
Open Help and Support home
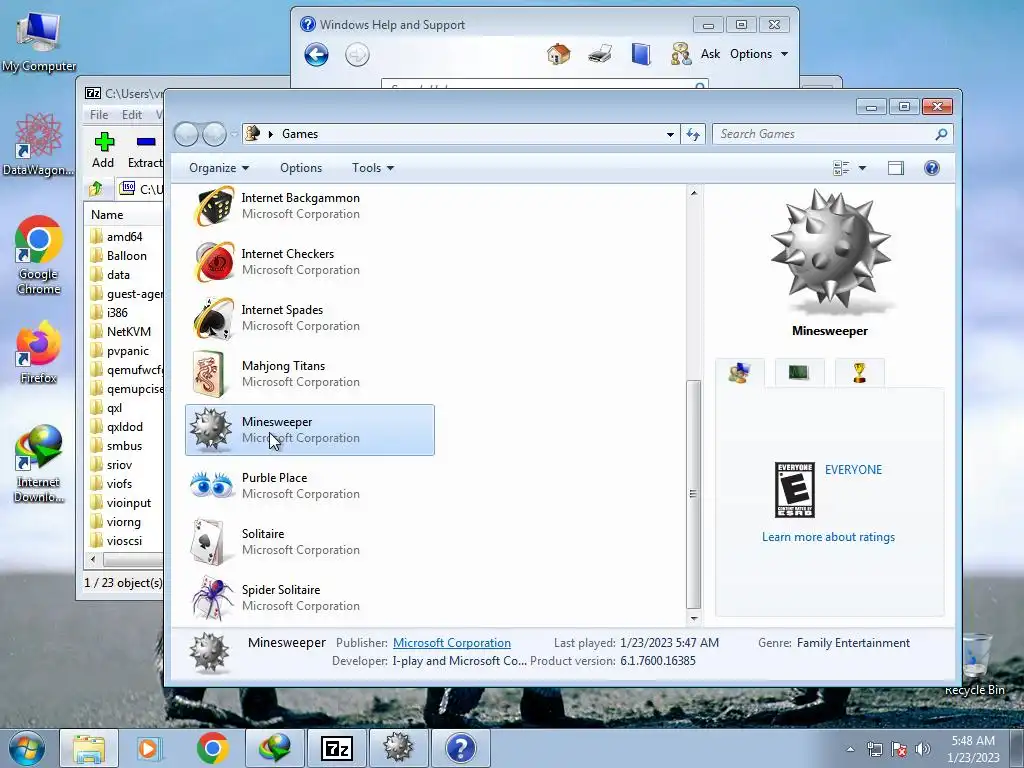[559, 54]
